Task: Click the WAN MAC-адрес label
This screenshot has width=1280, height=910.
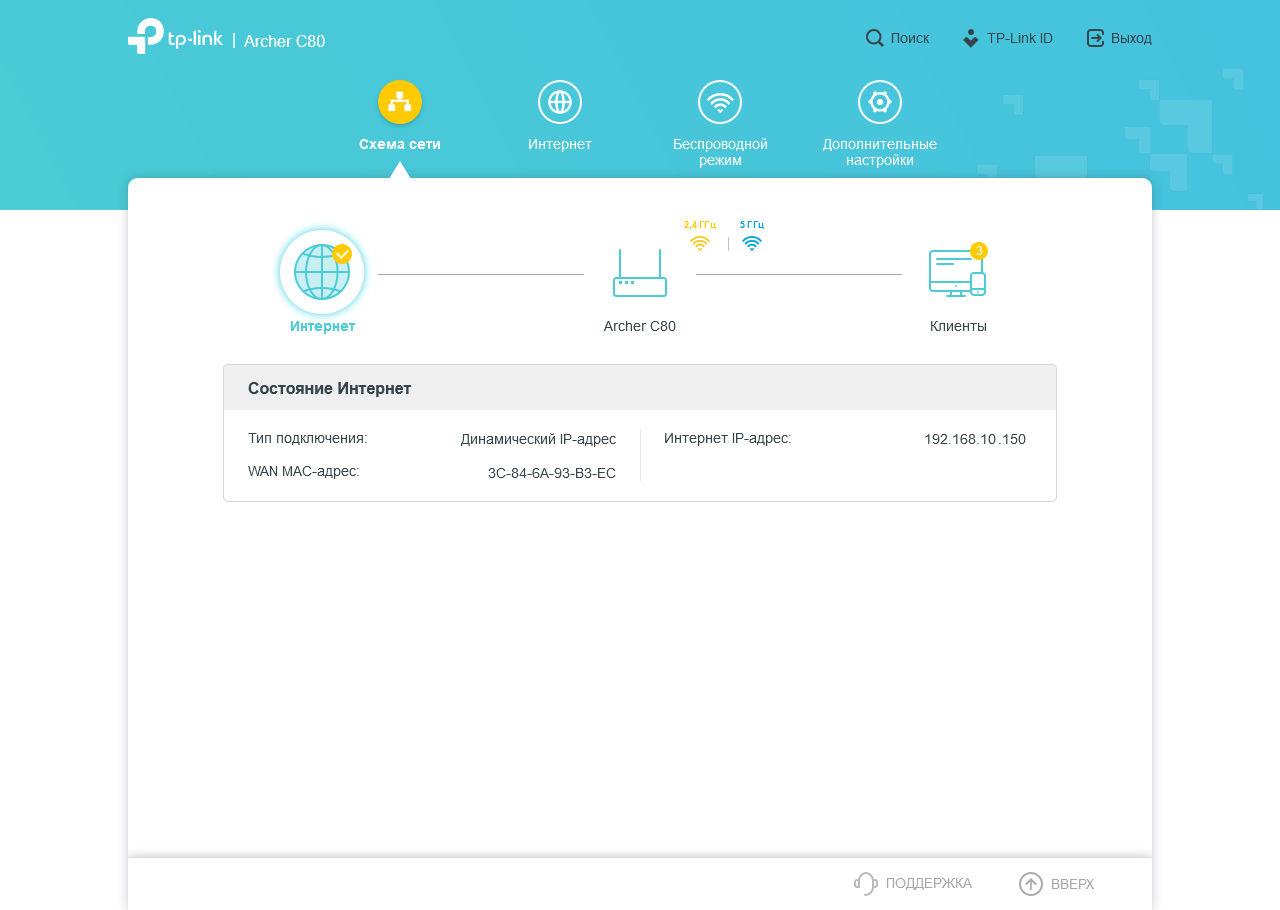Action: click(304, 471)
